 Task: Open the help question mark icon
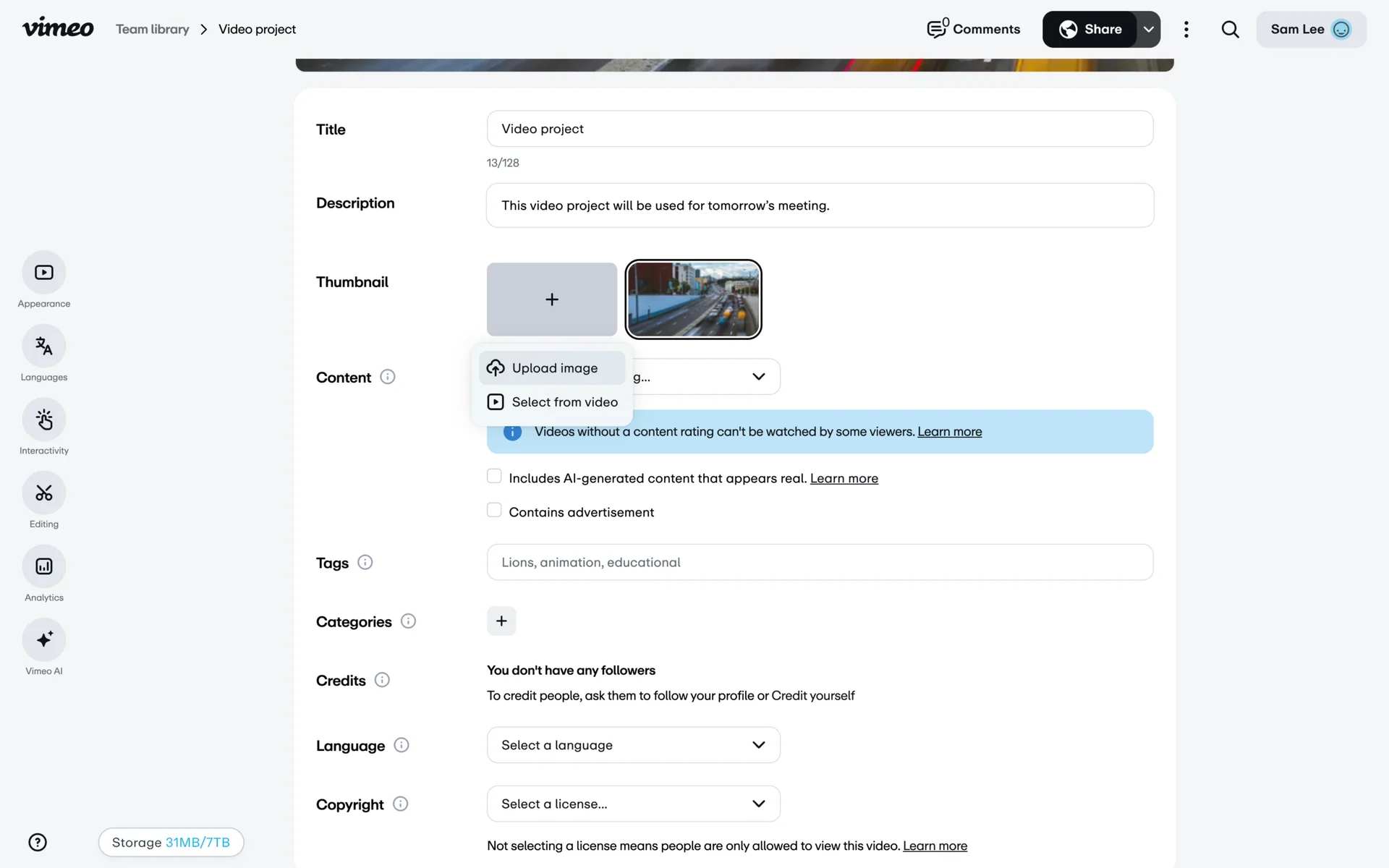(x=38, y=842)
